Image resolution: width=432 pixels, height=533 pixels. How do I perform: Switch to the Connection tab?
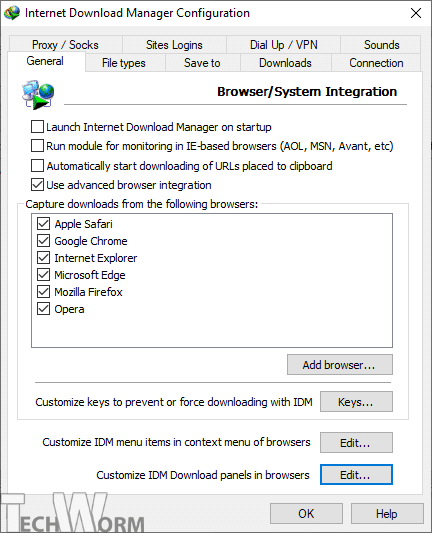pyautogui.click(x=376, y=63)
